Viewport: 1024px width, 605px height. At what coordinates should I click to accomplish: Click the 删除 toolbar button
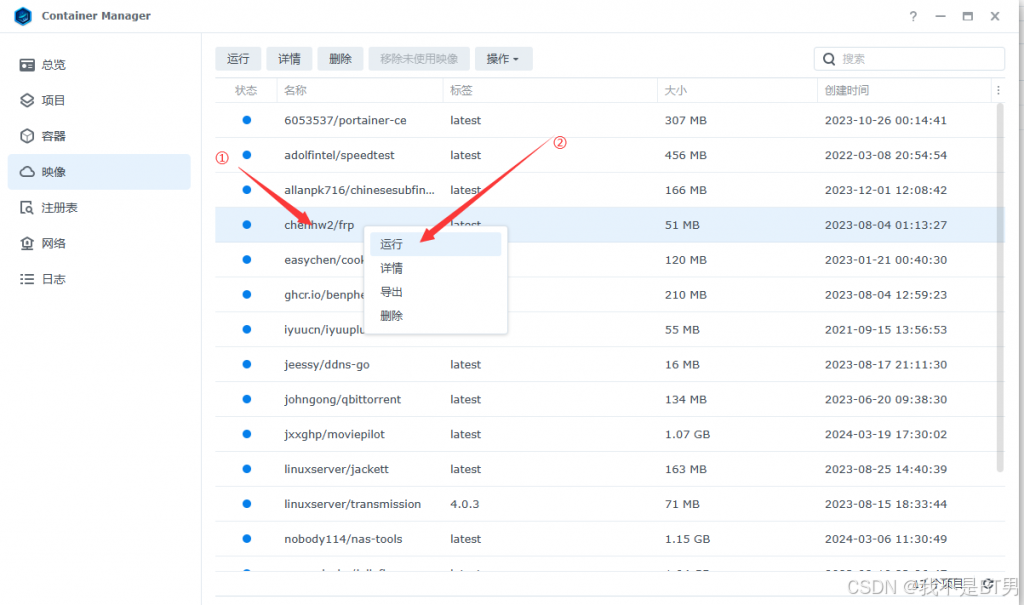340,59
